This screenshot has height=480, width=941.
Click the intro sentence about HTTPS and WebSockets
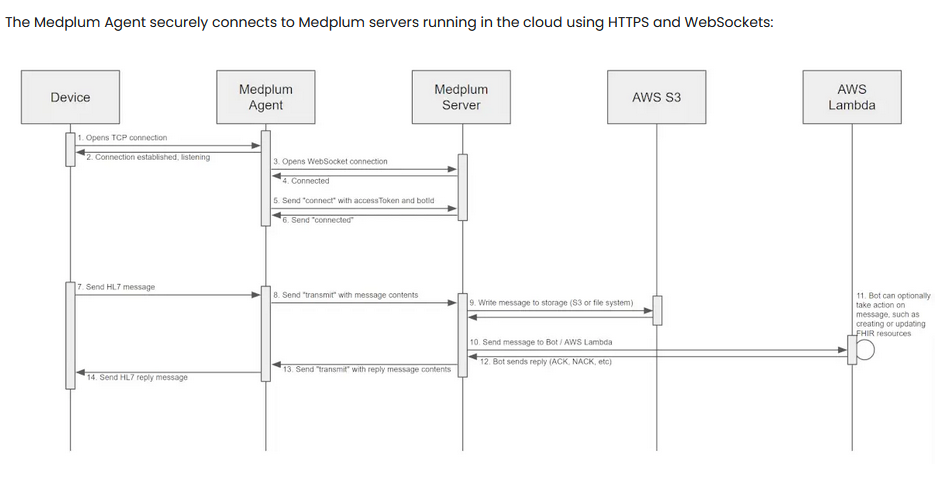tap(389, 23)
